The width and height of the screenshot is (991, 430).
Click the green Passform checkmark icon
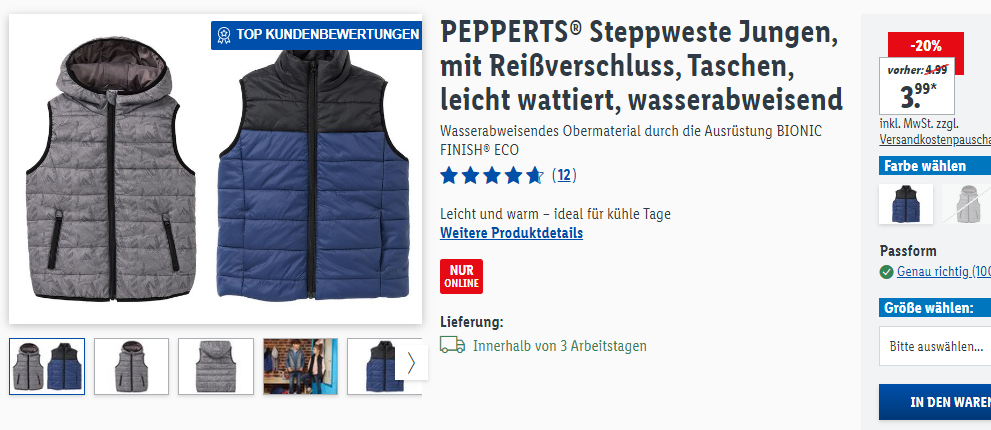886,272
